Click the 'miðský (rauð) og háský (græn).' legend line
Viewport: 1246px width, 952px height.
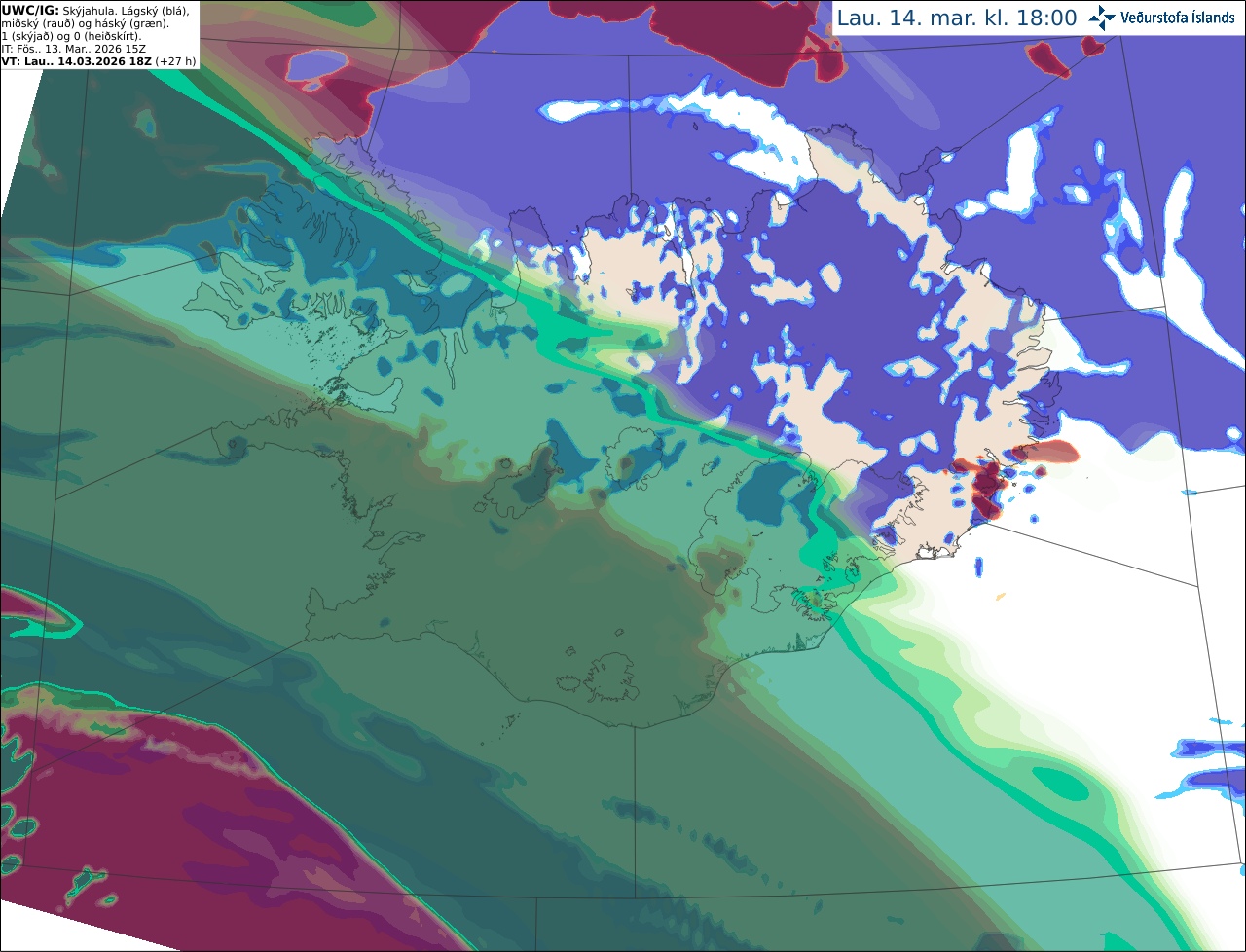[x=86, y=23]
